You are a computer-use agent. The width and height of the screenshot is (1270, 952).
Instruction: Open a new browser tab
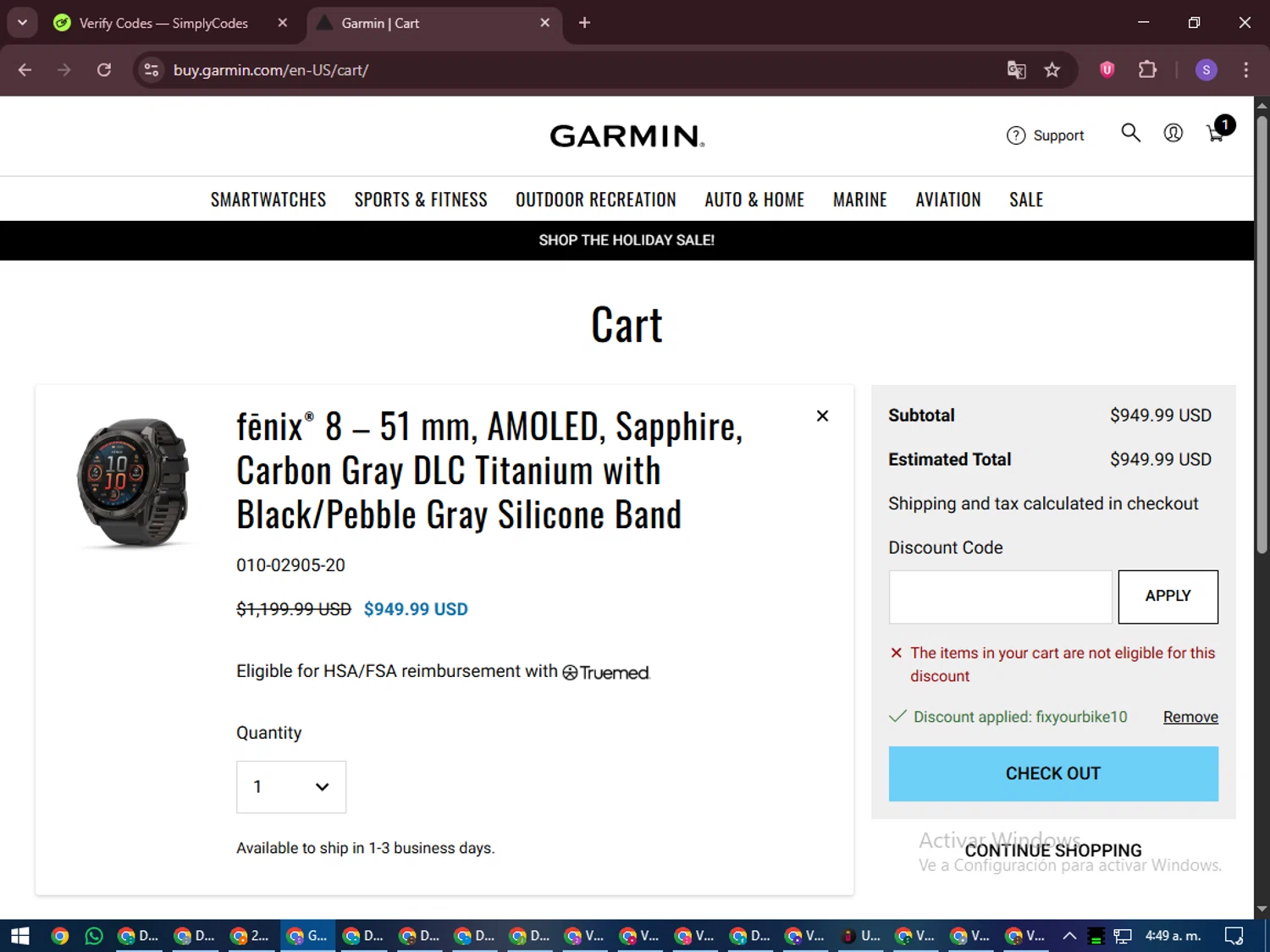coord(584,23)
